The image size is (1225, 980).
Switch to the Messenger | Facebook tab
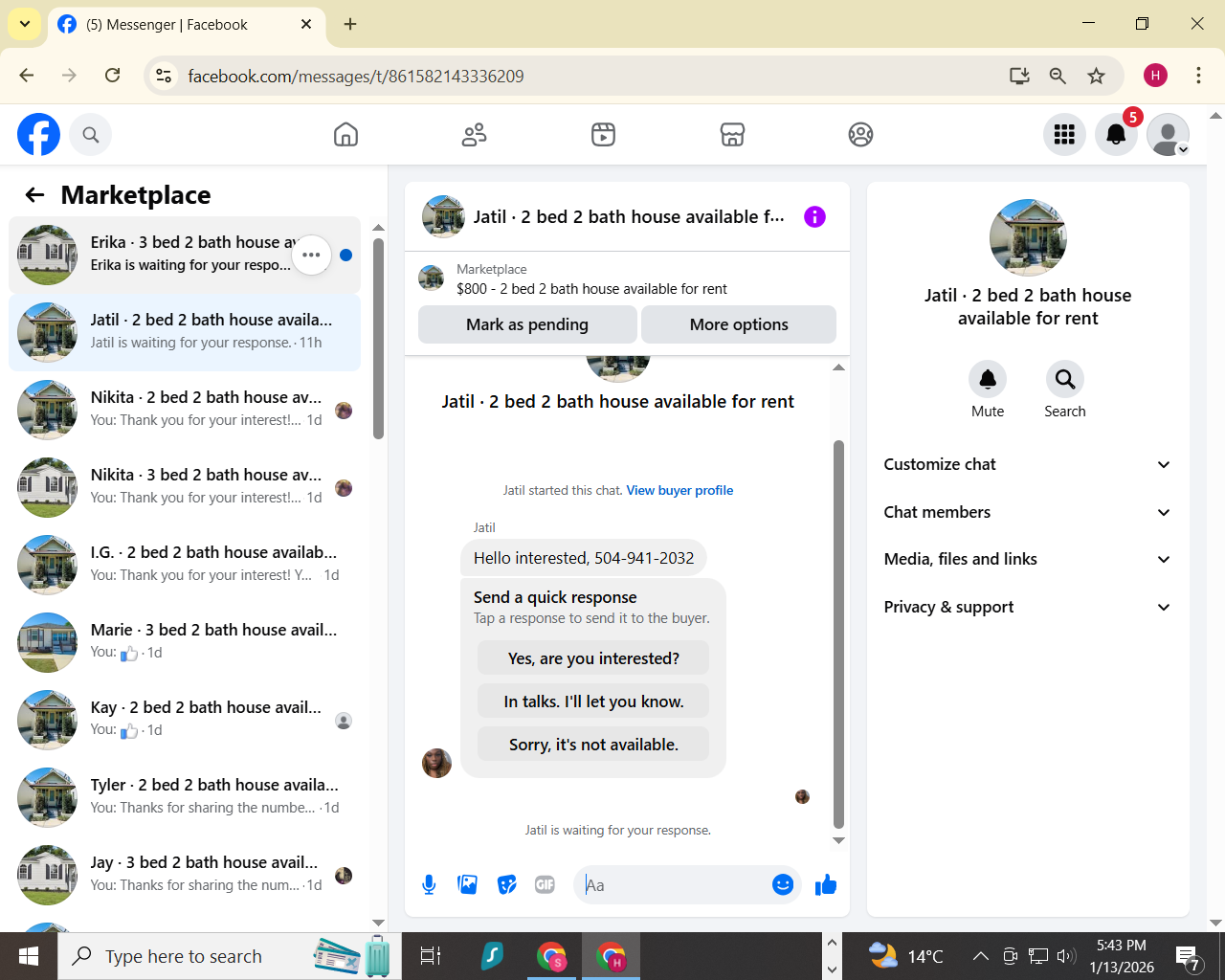pyautogui.click(x=187, y=25)
